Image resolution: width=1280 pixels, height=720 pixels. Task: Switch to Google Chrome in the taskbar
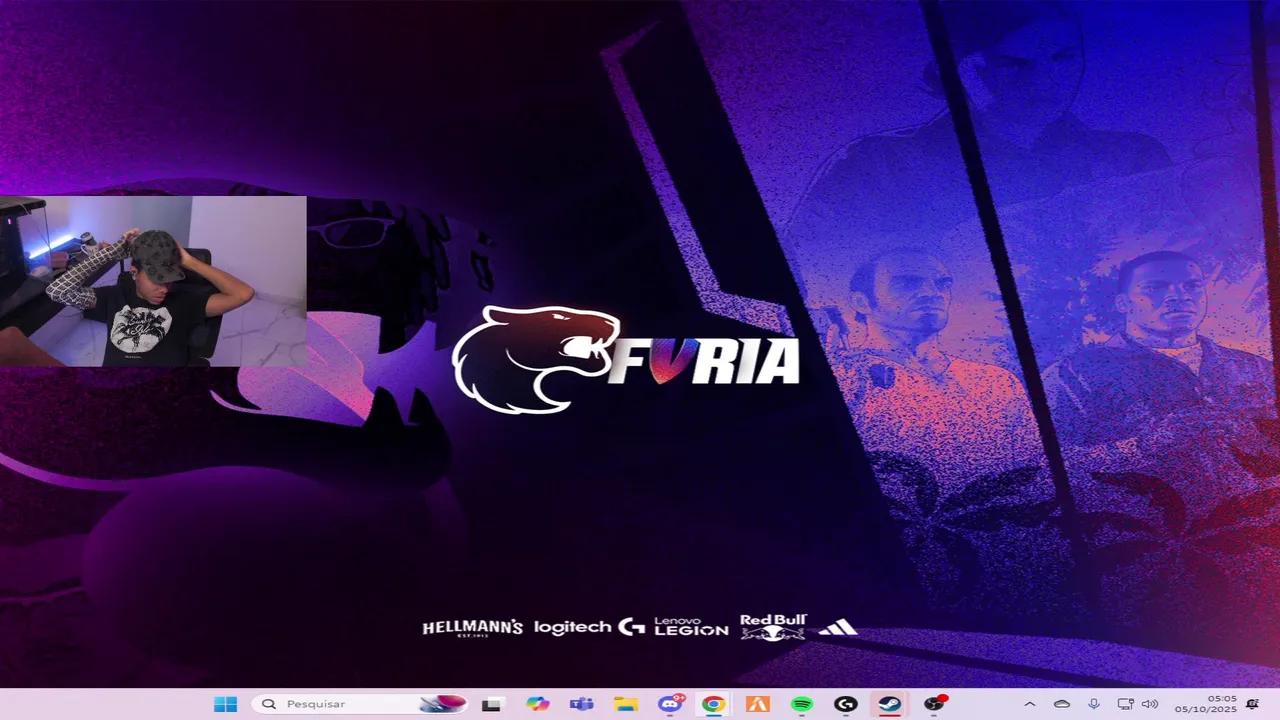713,704
